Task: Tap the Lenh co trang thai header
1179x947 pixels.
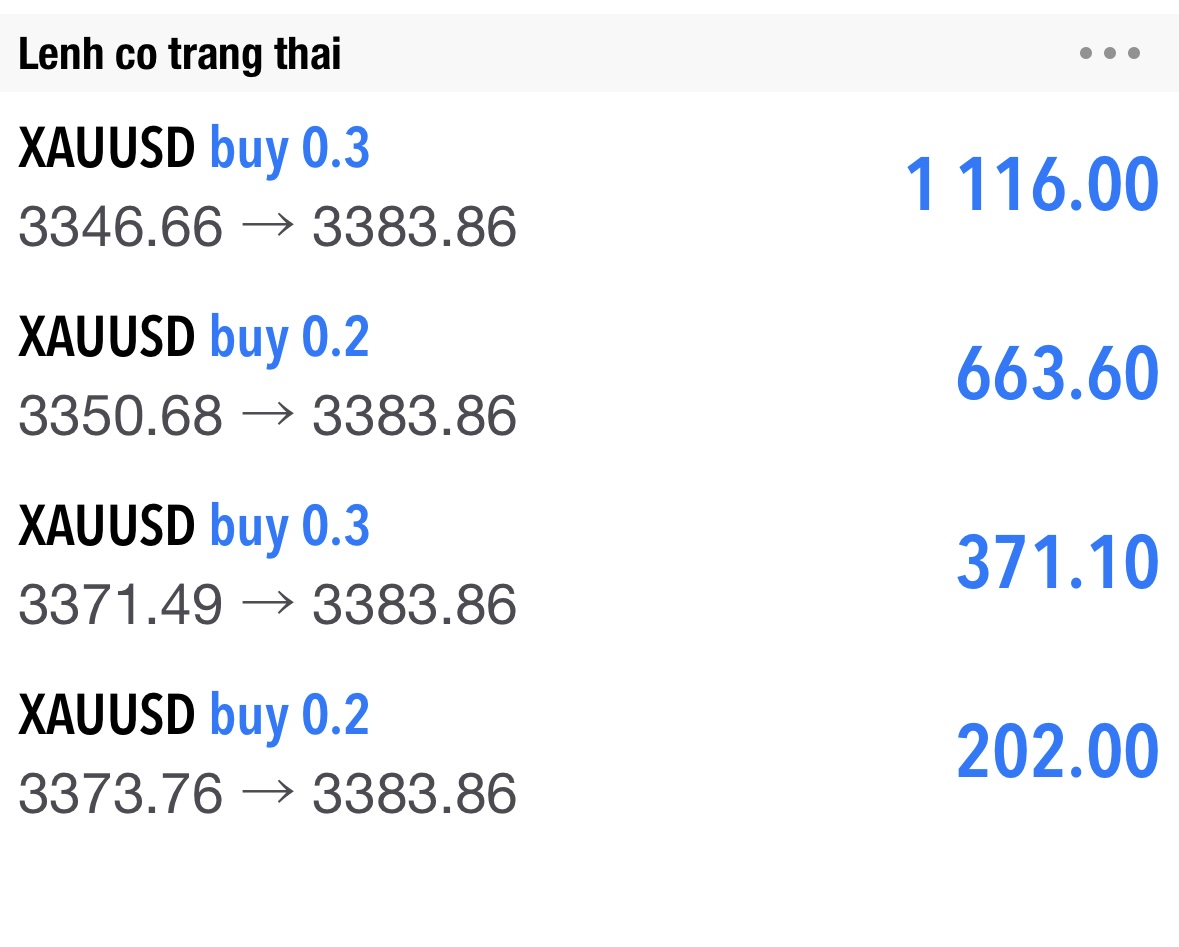Action: pos(180,55)
